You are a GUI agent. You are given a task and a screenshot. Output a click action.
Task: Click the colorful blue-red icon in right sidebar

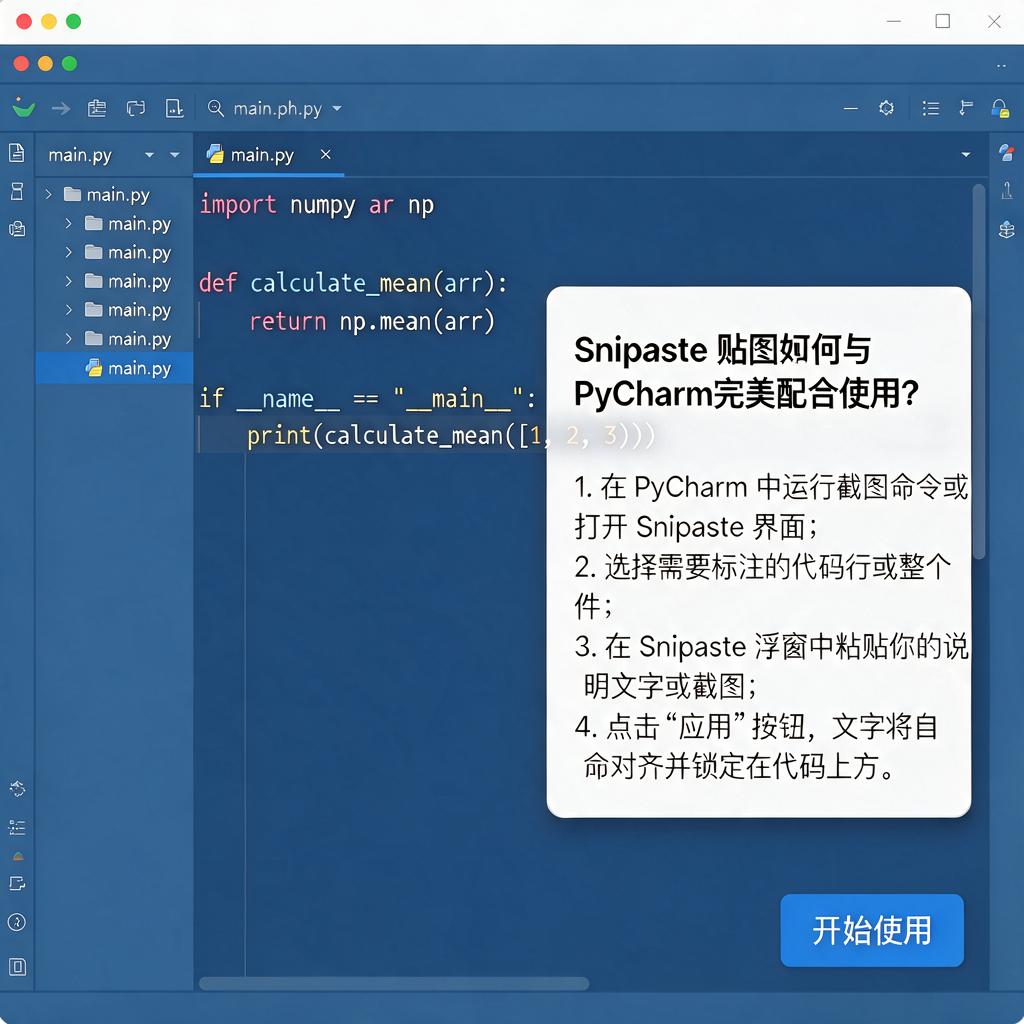coord(1006,153)
